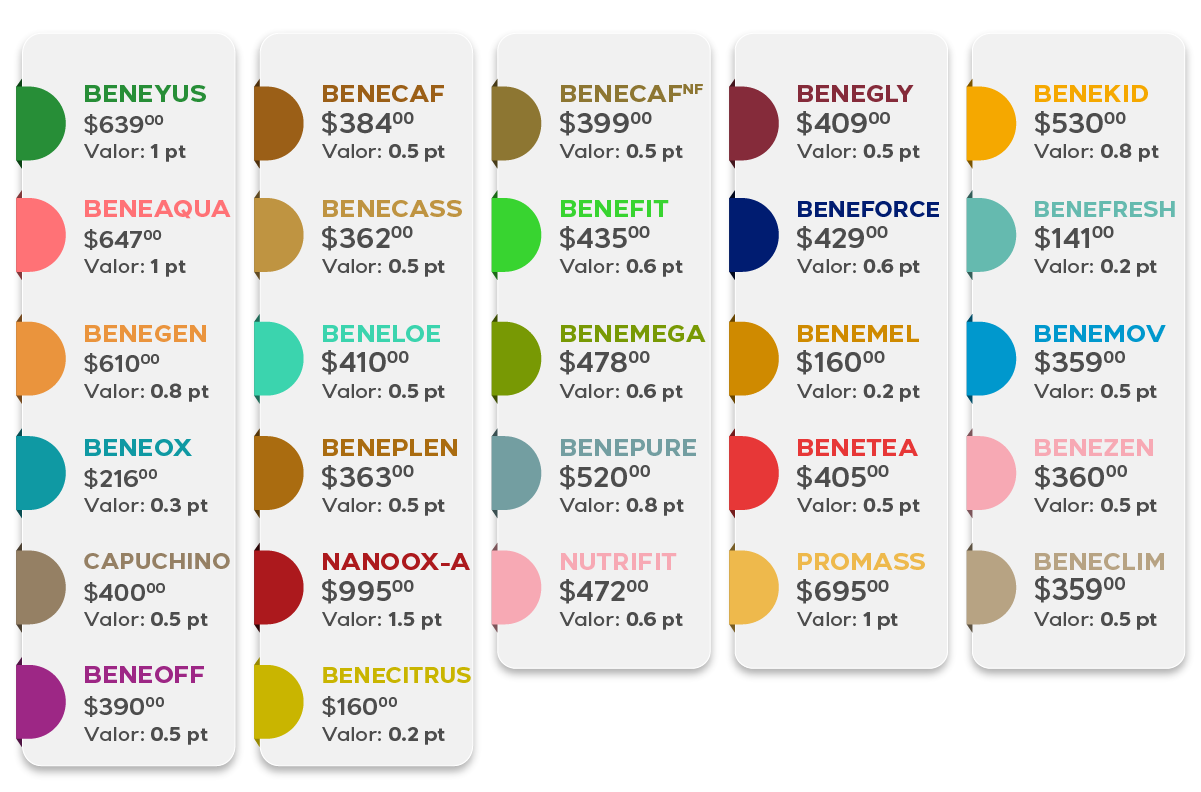Image resolution: width=1201 pixels, height=792 pixels.
Task: Select the BENEAQUA product name
Action: coord(157,209)
